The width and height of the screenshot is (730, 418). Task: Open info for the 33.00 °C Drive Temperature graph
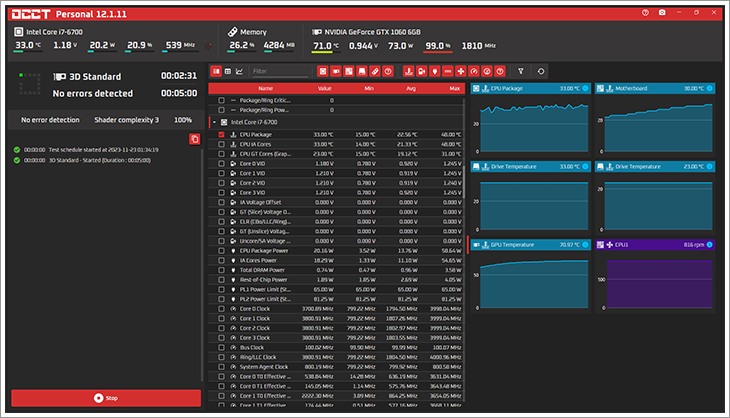(x=585, y=167)
